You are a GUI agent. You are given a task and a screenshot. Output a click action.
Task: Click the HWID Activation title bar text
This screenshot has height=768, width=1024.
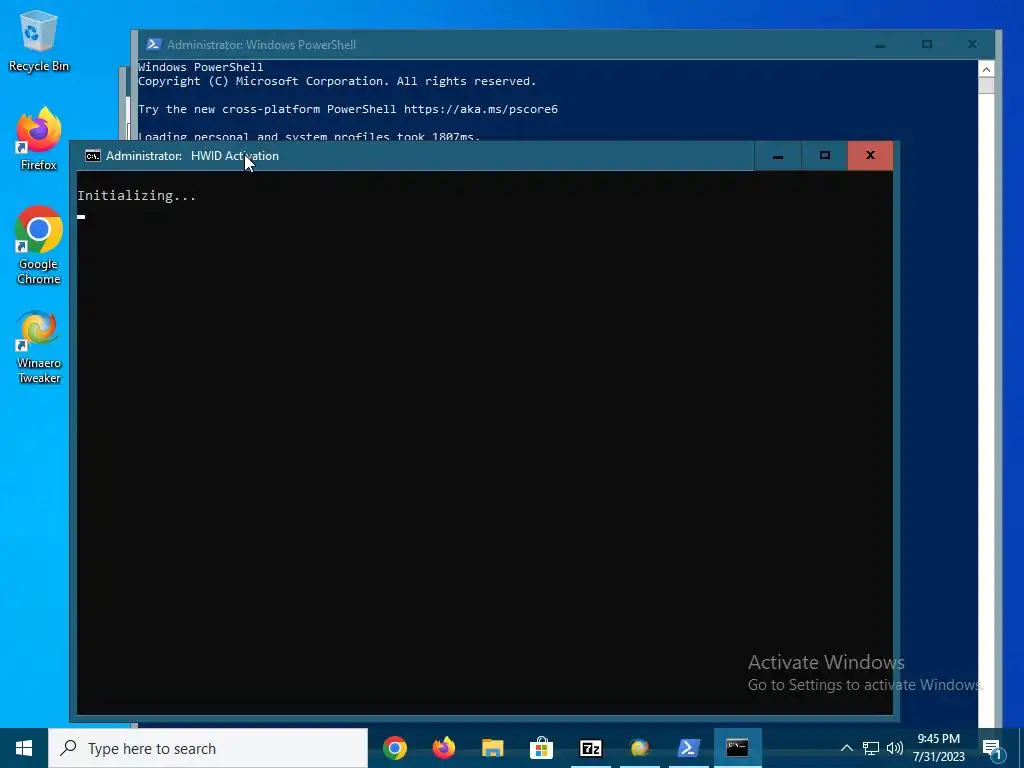pyautogui.click(x=192, y=156)
